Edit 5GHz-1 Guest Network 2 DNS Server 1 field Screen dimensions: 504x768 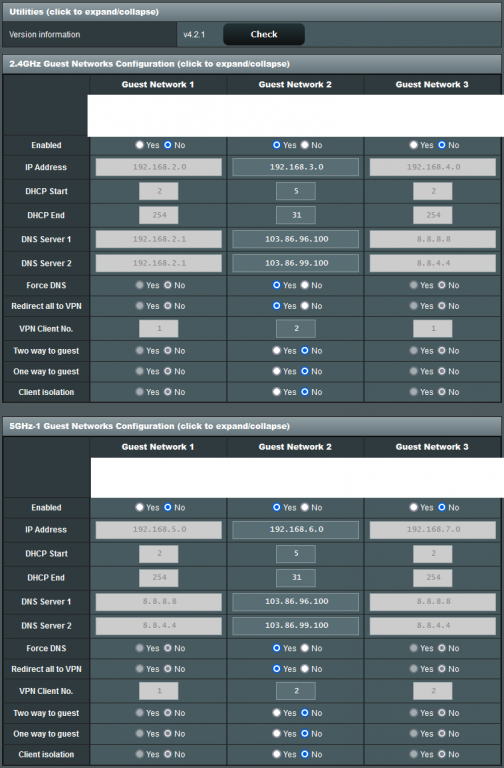pos(296,601)
